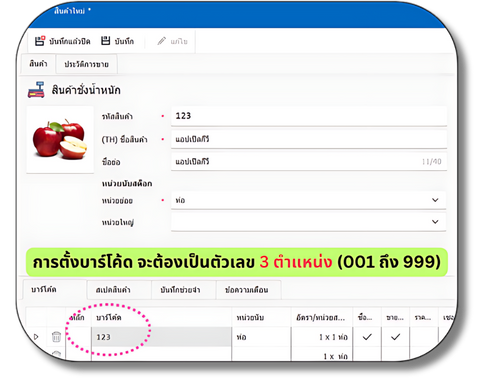490x381 pixels.
Task: Click the pencil edit icon (แก้ไข)
Action: pos(162,41)
